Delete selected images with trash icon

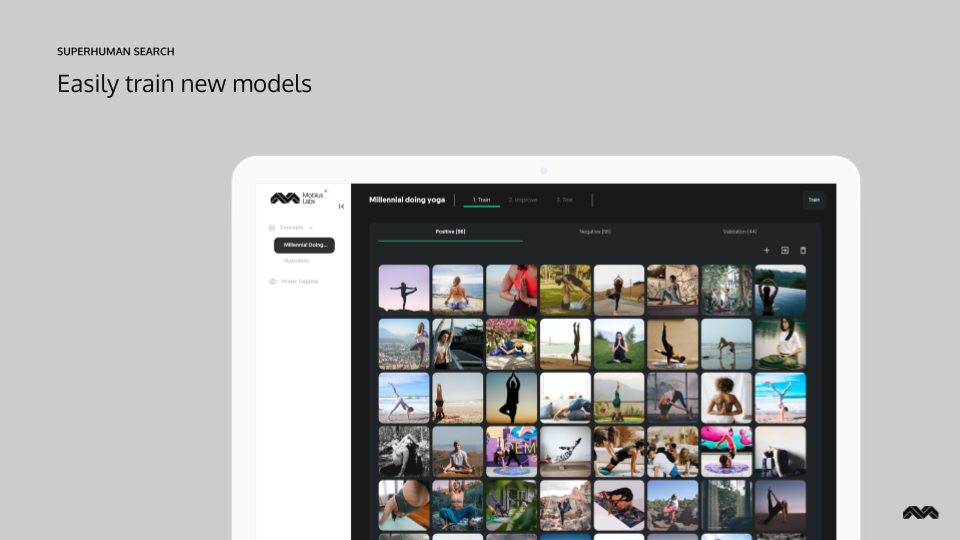click(x=803, y=250)
